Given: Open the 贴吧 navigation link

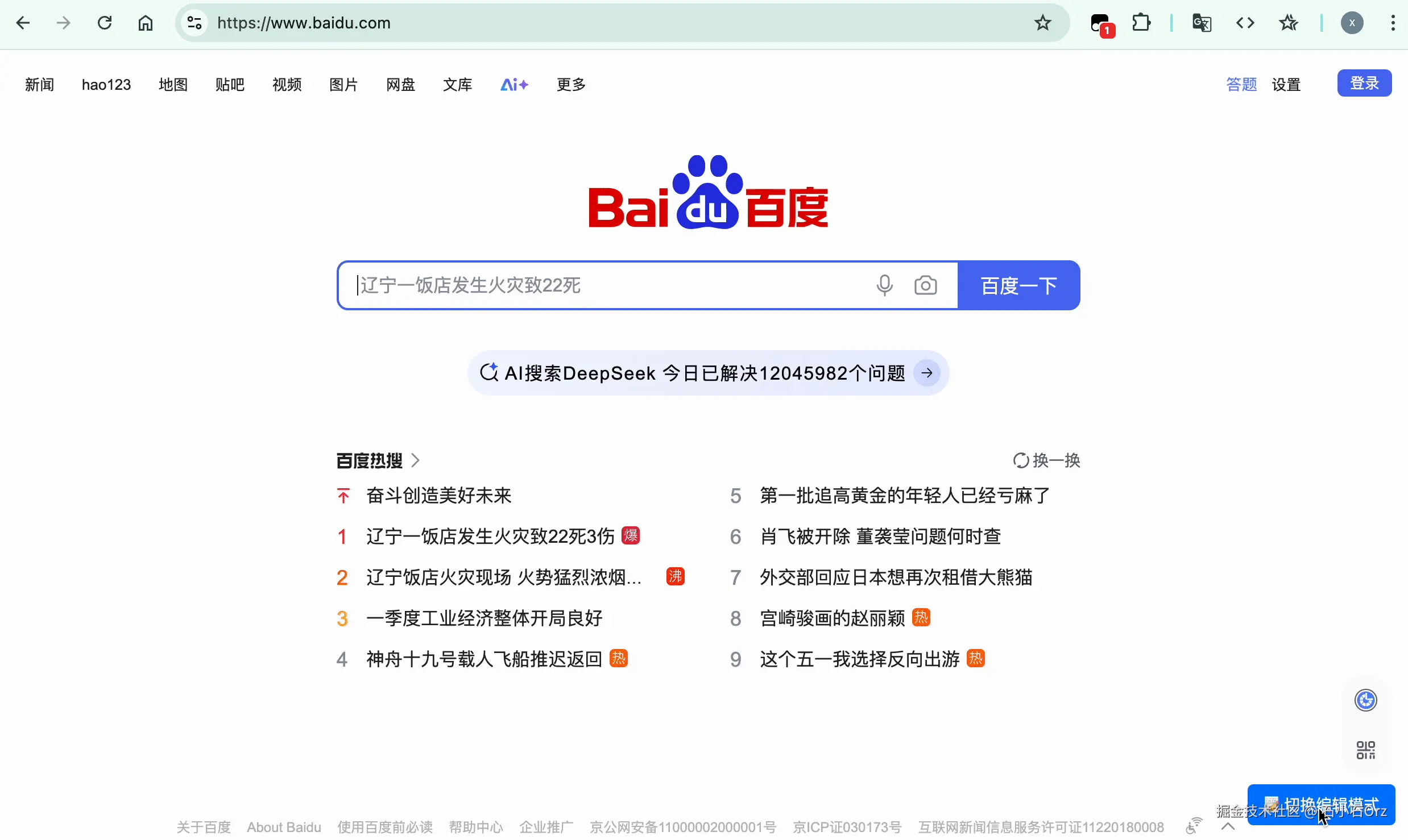Looking at the screenshot, I should (230, 85).
